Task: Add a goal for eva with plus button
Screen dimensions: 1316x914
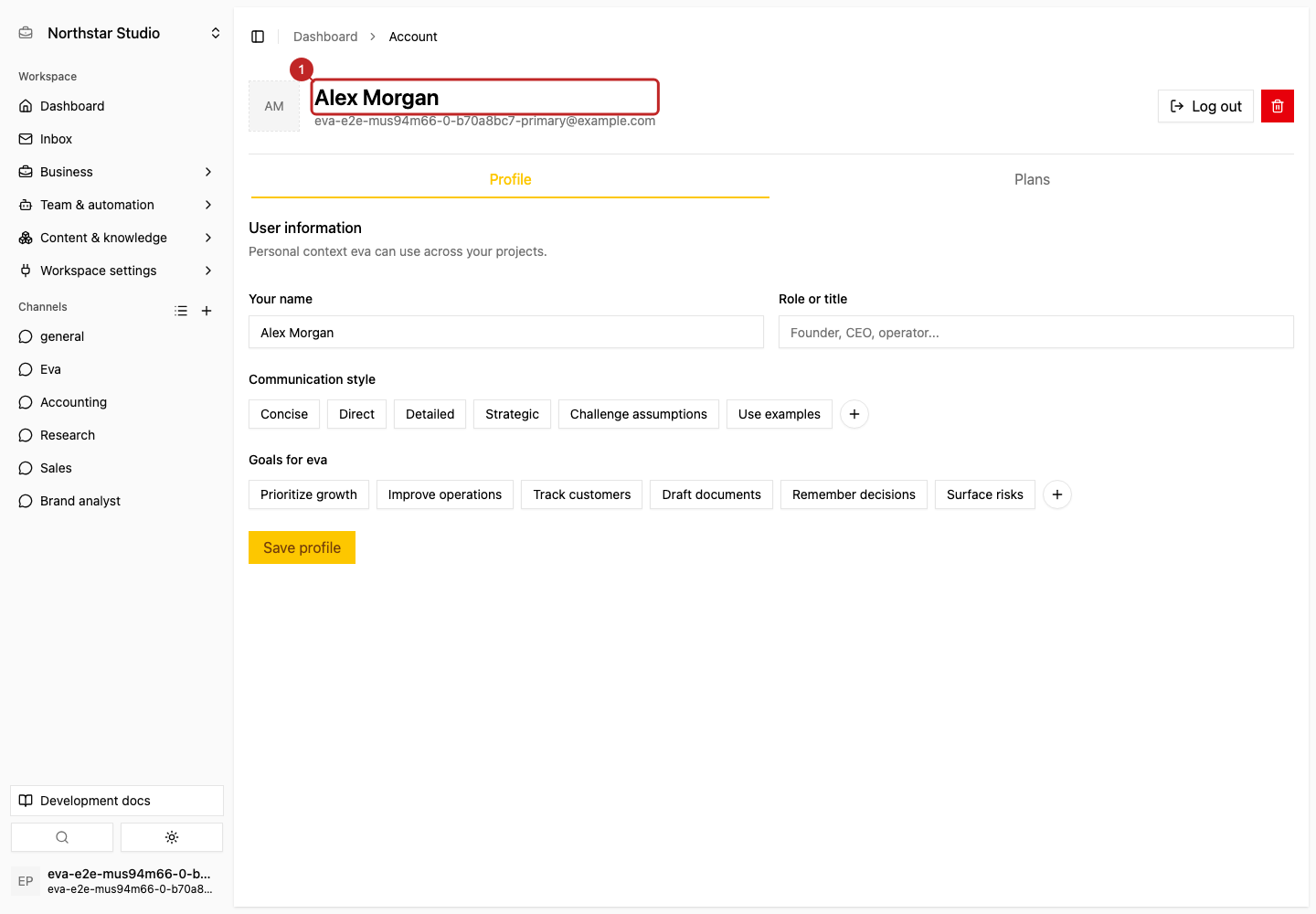Action: pyautogui.click(x=1057, y=494)
